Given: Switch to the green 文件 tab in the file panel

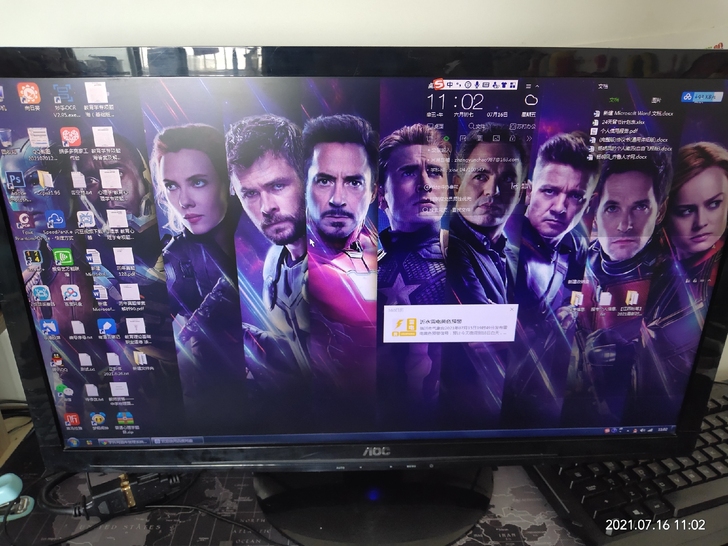Looking at the screenshot, I should click(614, 100).
